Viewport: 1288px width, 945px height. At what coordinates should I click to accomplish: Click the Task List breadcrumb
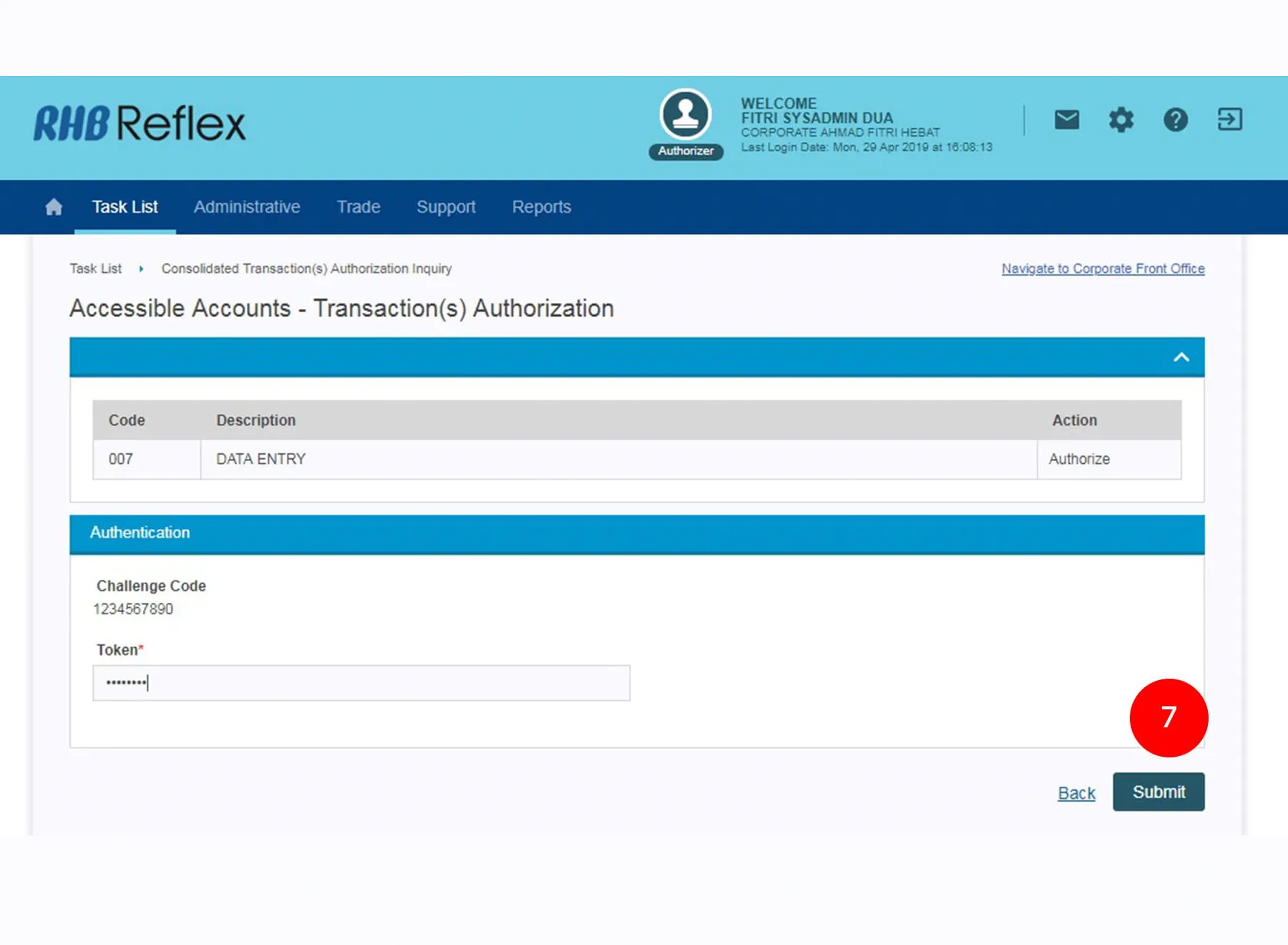pos(96,268)
